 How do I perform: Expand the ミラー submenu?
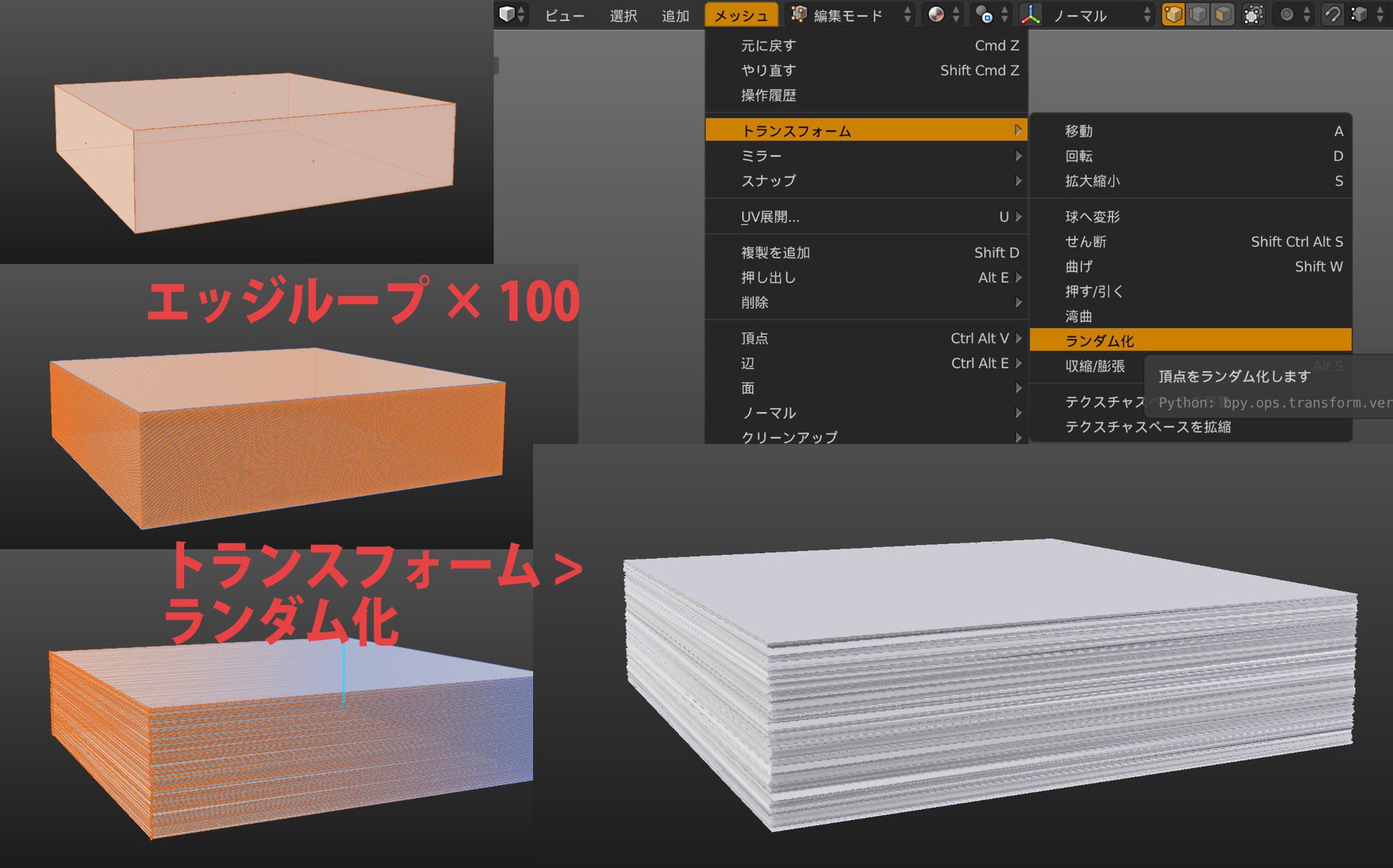[x=866, y=156]
